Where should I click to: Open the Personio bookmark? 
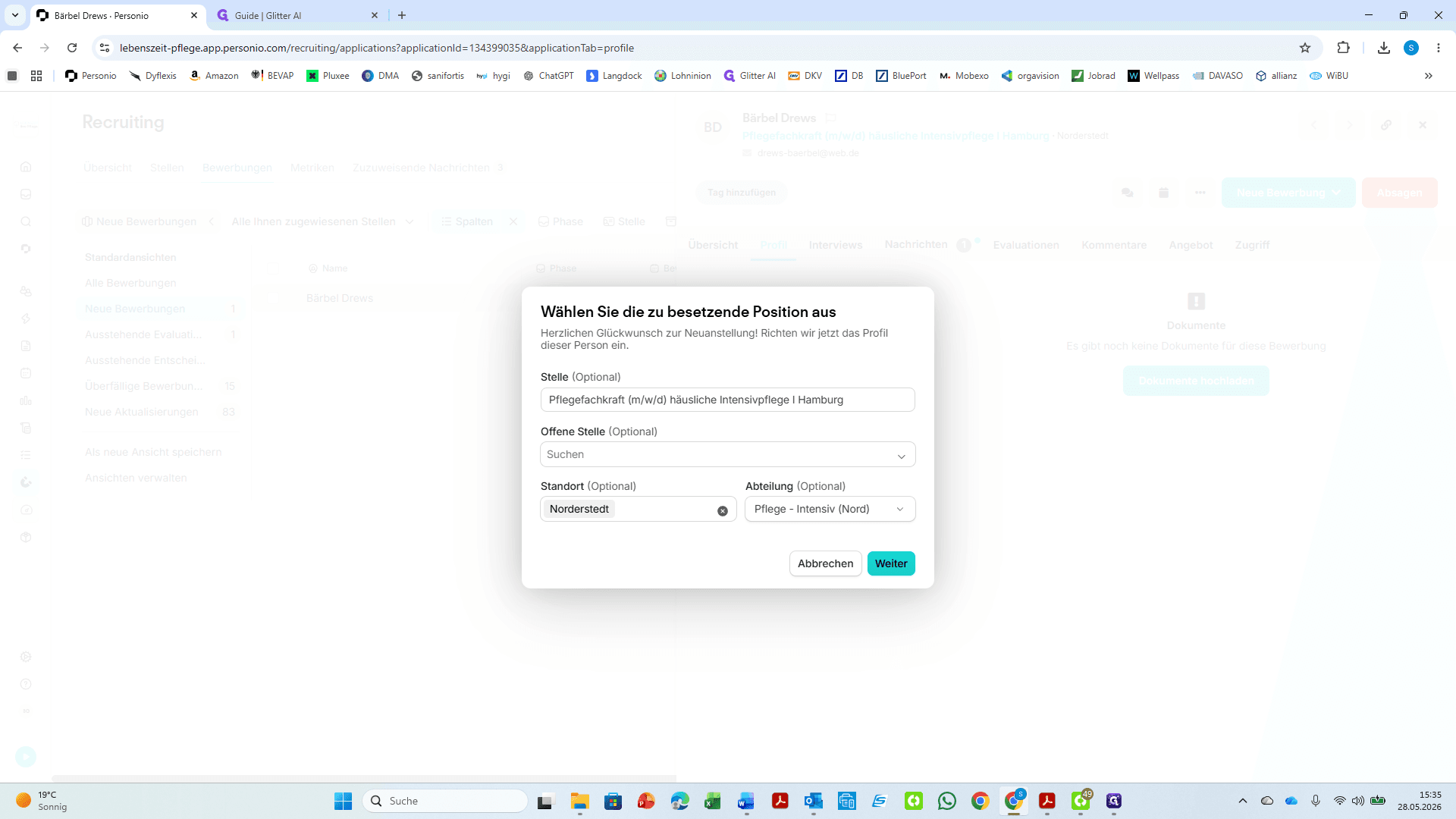(x=91, y=76)
